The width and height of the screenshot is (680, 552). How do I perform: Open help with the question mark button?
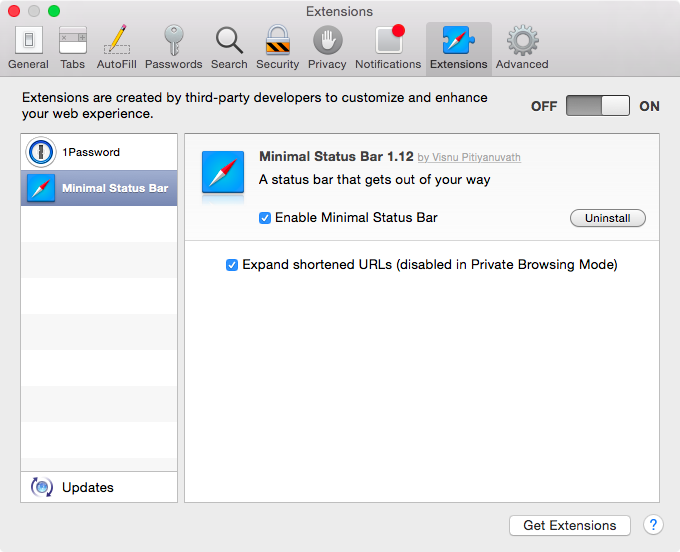click(x=653, y=525)
